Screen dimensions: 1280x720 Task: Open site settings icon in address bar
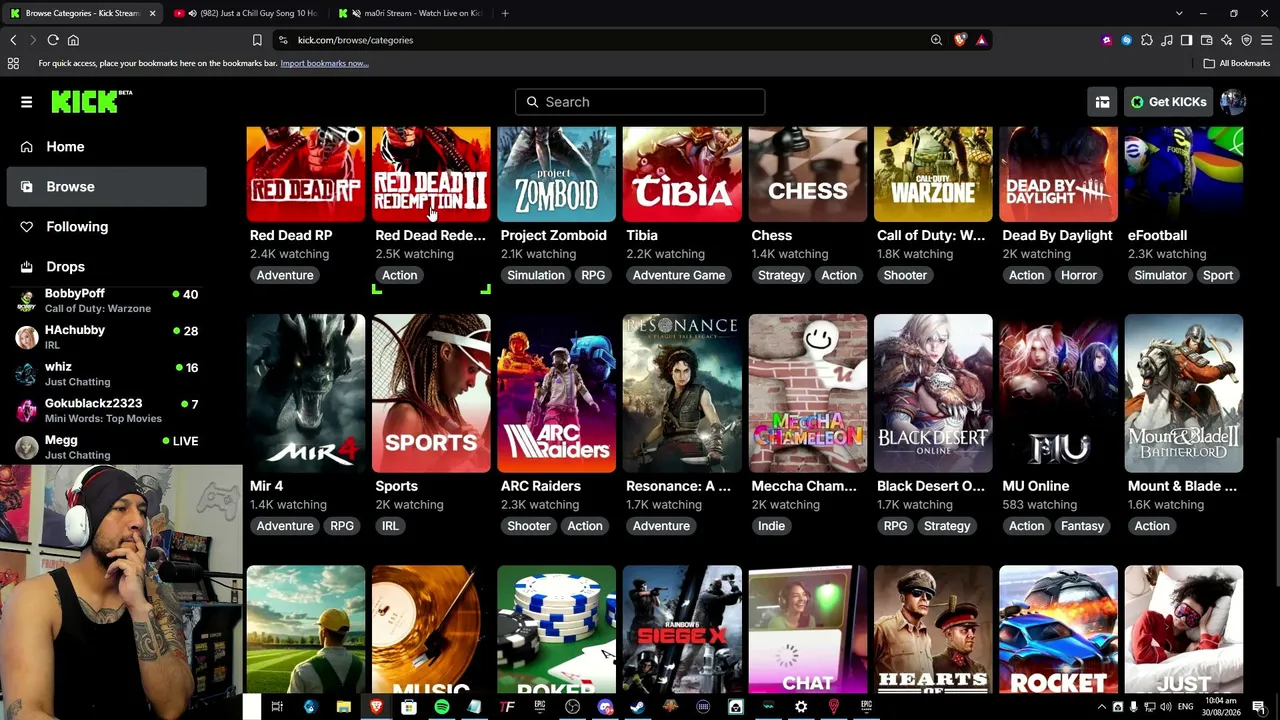coord(284,40)
